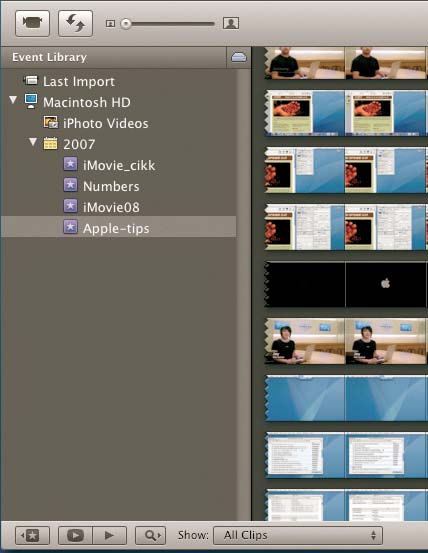The width and height of the screenshot is (428, 553).
Task: Play selected events from beginning
Action: tap(110, 535)
